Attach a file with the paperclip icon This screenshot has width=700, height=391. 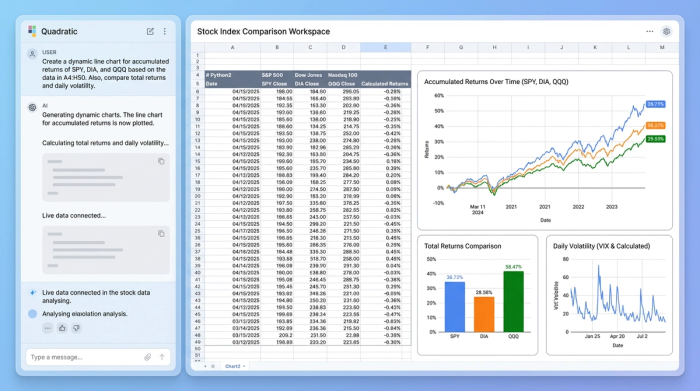148,357
